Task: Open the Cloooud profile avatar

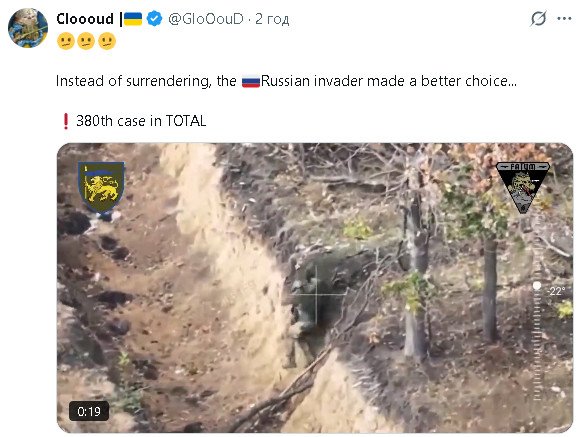Action: [x=28, y=28]
